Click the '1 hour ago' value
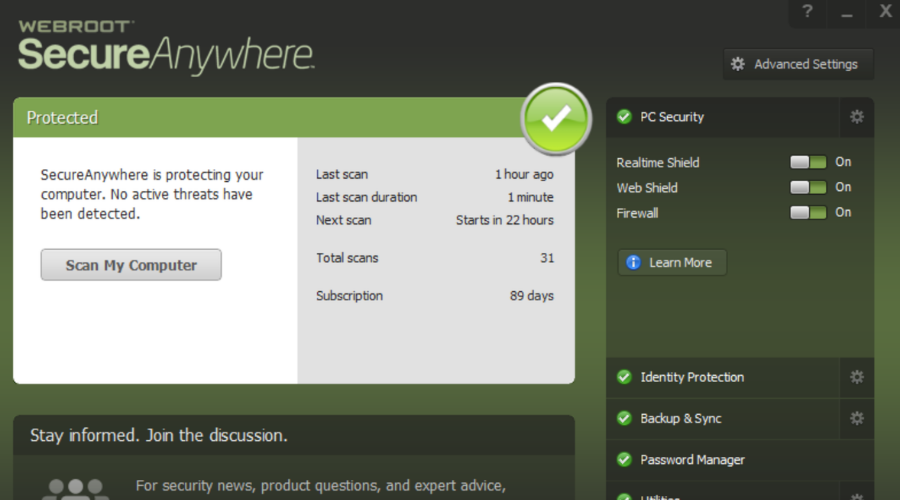The height and width of the screenshot is (500, 900). pos(524,175)
